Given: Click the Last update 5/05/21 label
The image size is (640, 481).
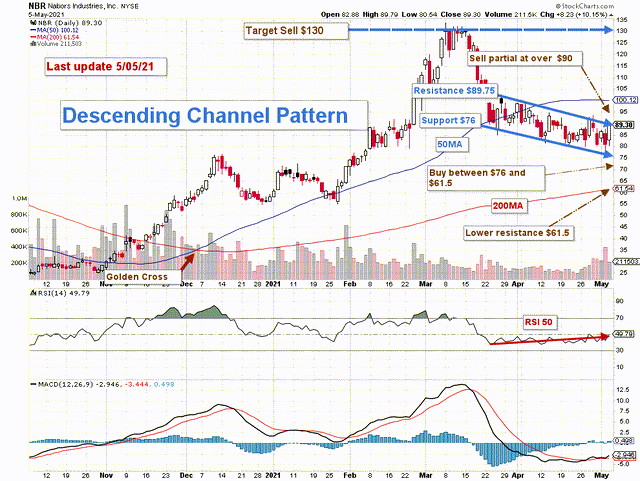Looking at the screenshot, I should [x=106, y=67].
